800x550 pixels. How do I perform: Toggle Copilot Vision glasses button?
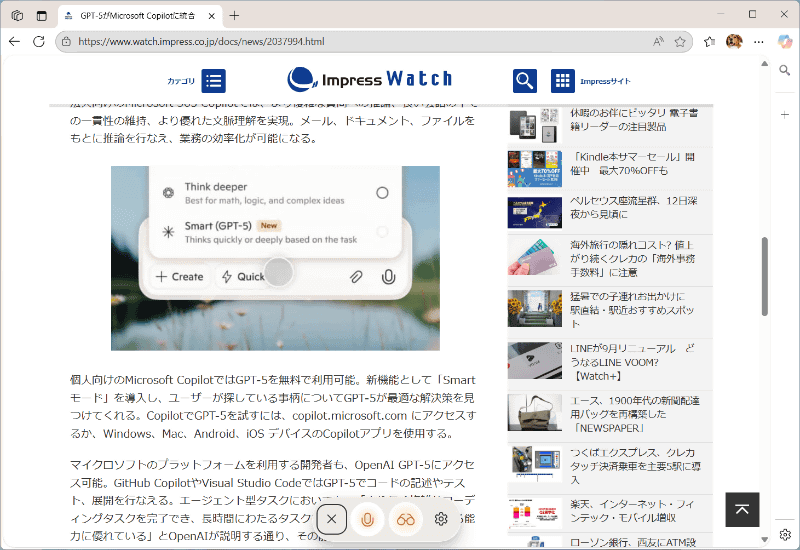pos(406,519)
